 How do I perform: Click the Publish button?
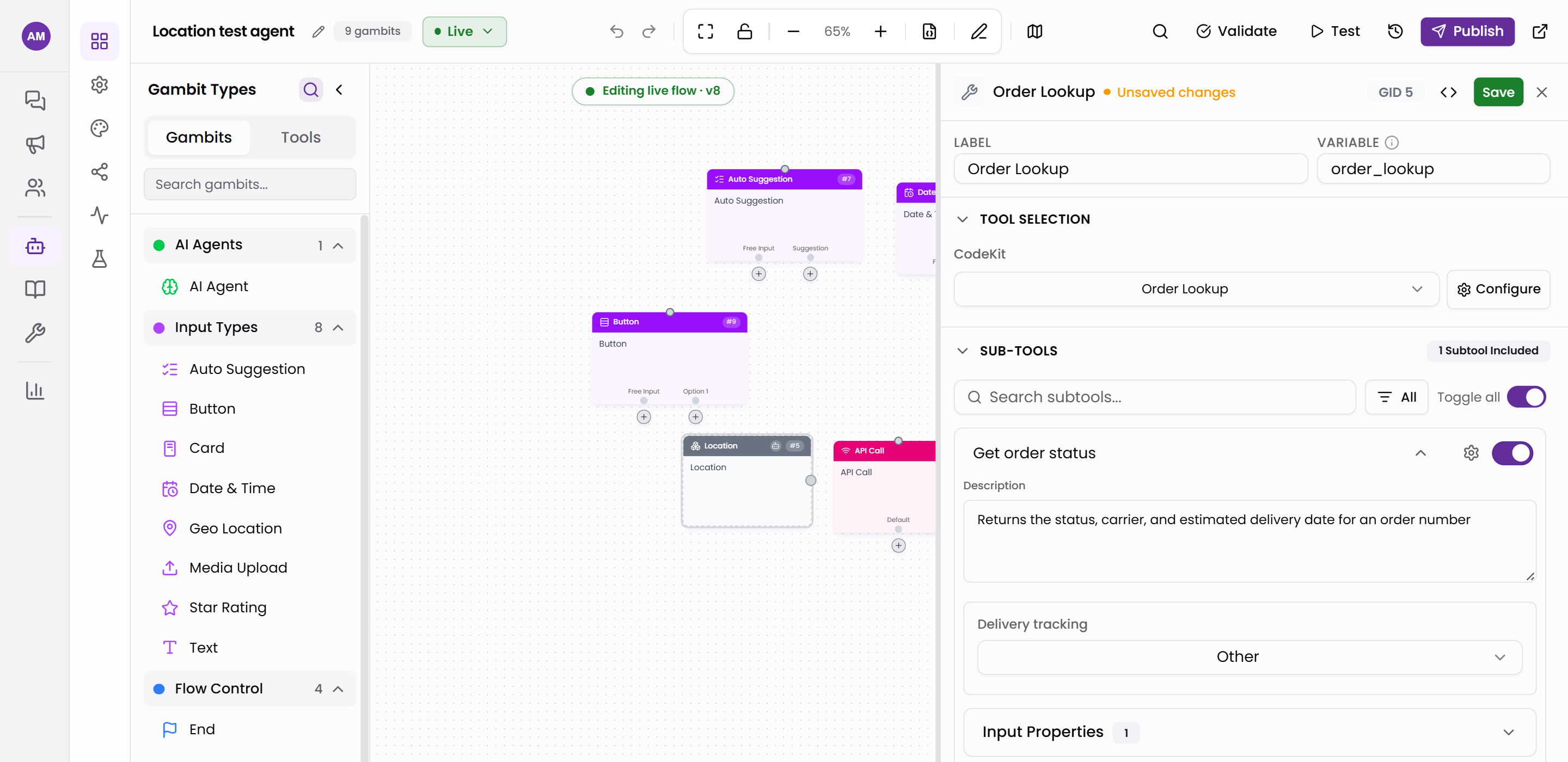click(x=1467, y=32)
